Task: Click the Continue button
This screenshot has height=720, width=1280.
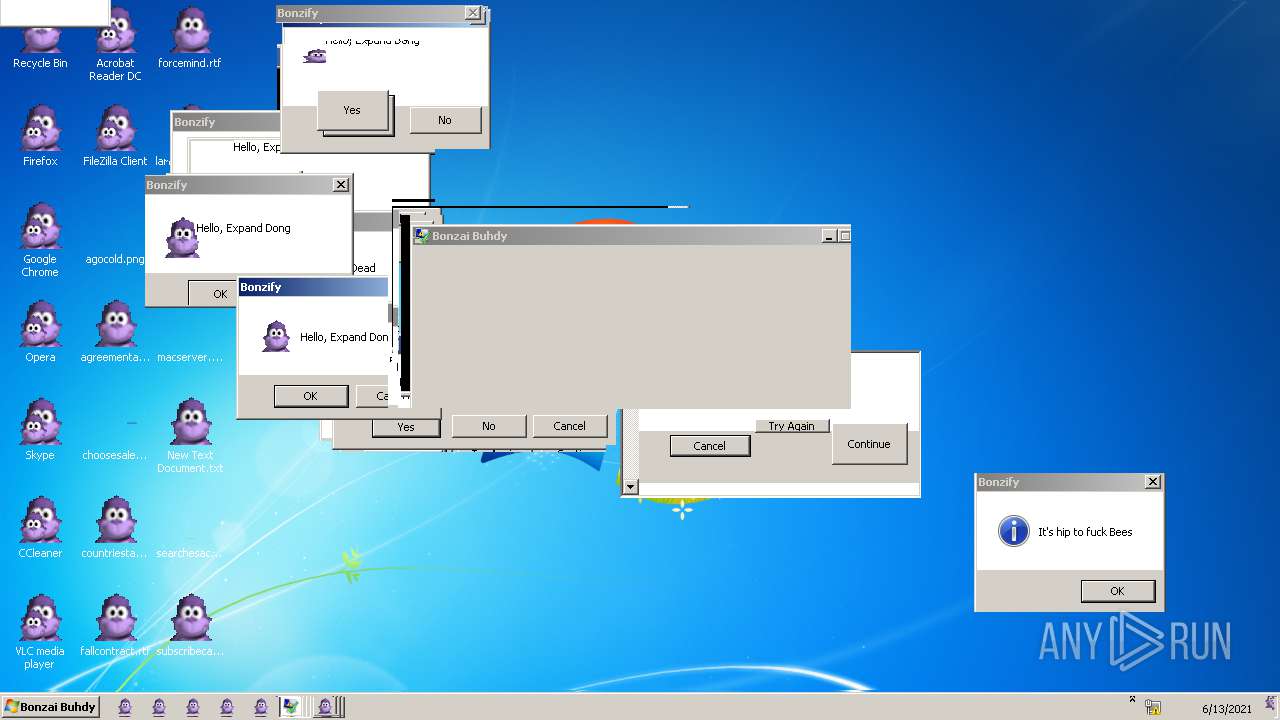Action: (868, 444)
